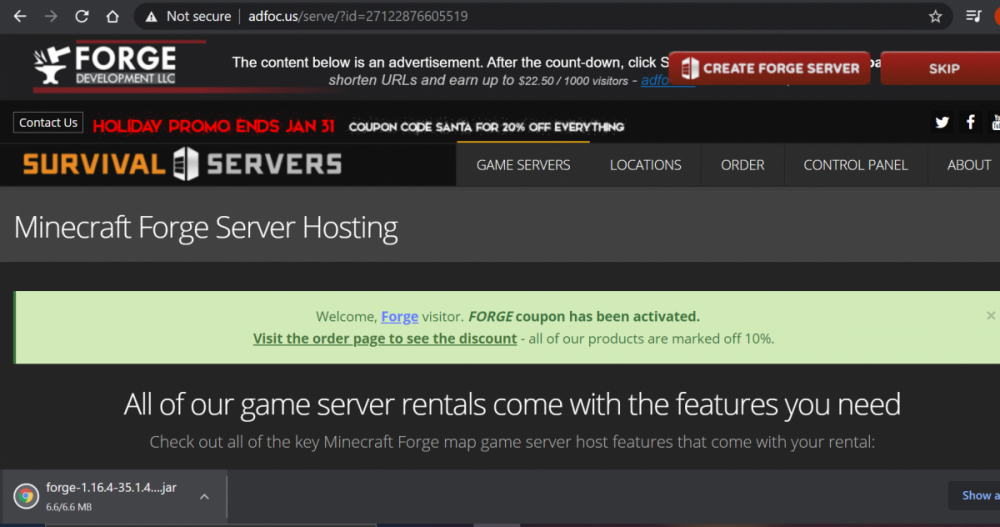Reload the current page
Viewport: 1000px width, 527px height.
tap(82, 16)
